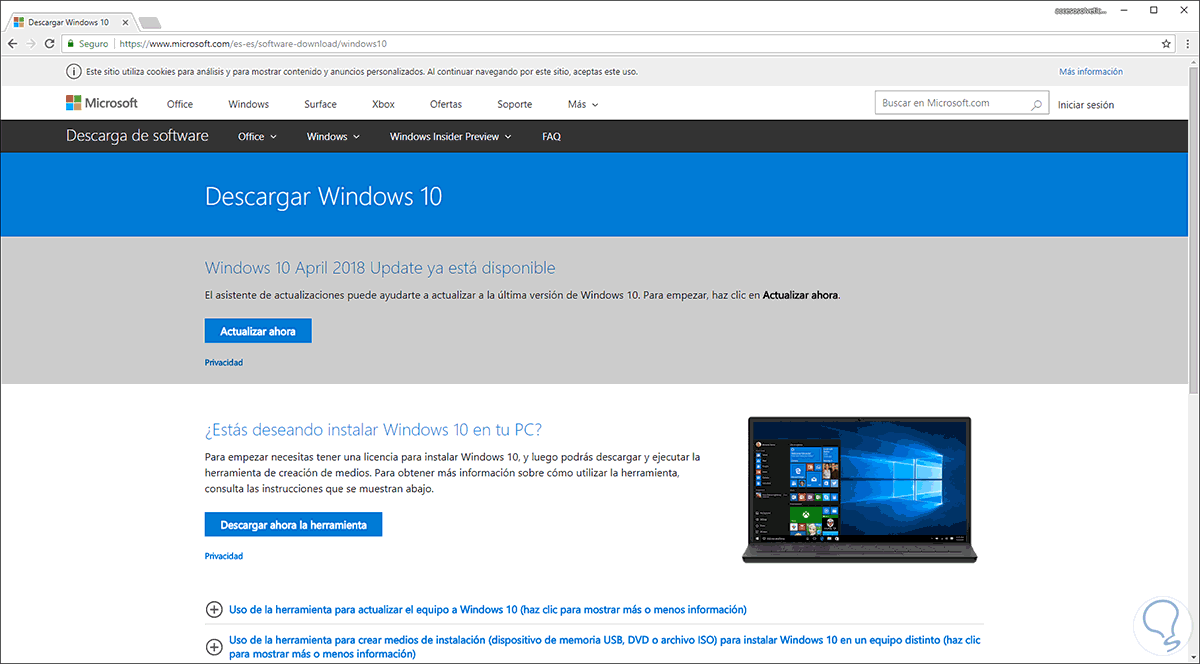Image resolution: width=1200 pixels, height=664 pixels.
Task: Open link Uso de la herramienta para actualizar el equipo
Action: 488,609
